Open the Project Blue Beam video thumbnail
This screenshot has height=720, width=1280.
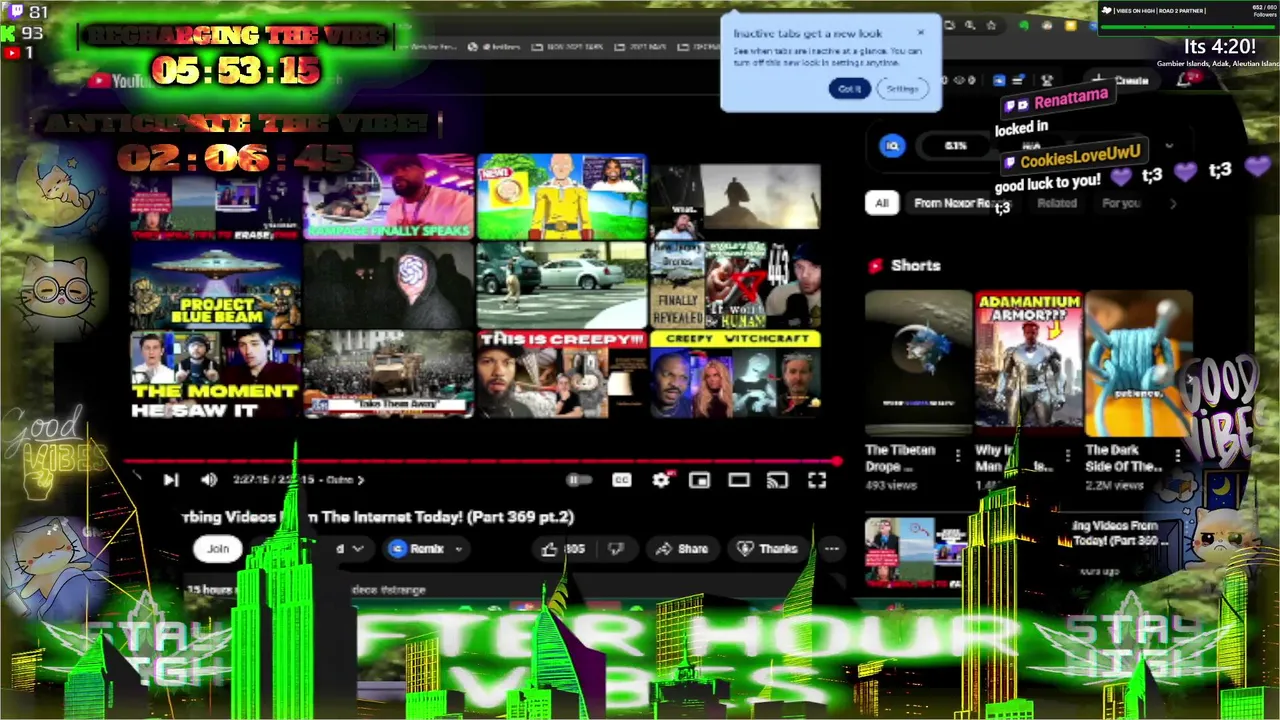pos(216,285)
